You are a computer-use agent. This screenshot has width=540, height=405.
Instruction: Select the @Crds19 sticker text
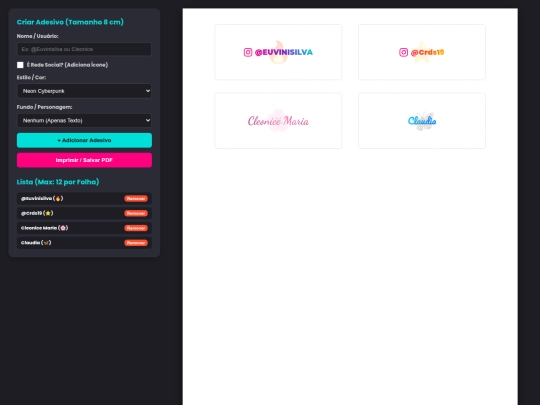[x=427, y=52]
